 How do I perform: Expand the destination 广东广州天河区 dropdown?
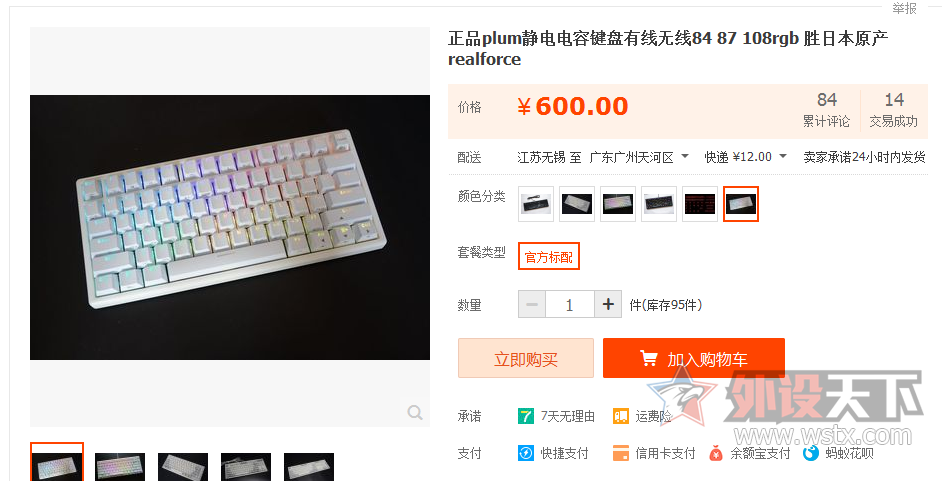pos(684,157)
